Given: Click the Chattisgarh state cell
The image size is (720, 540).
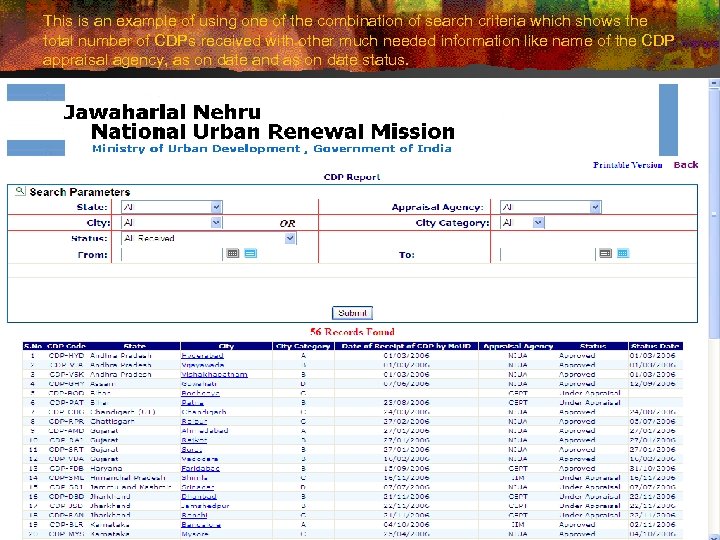Looking at the screenshot, I should [x=112, y=422].
